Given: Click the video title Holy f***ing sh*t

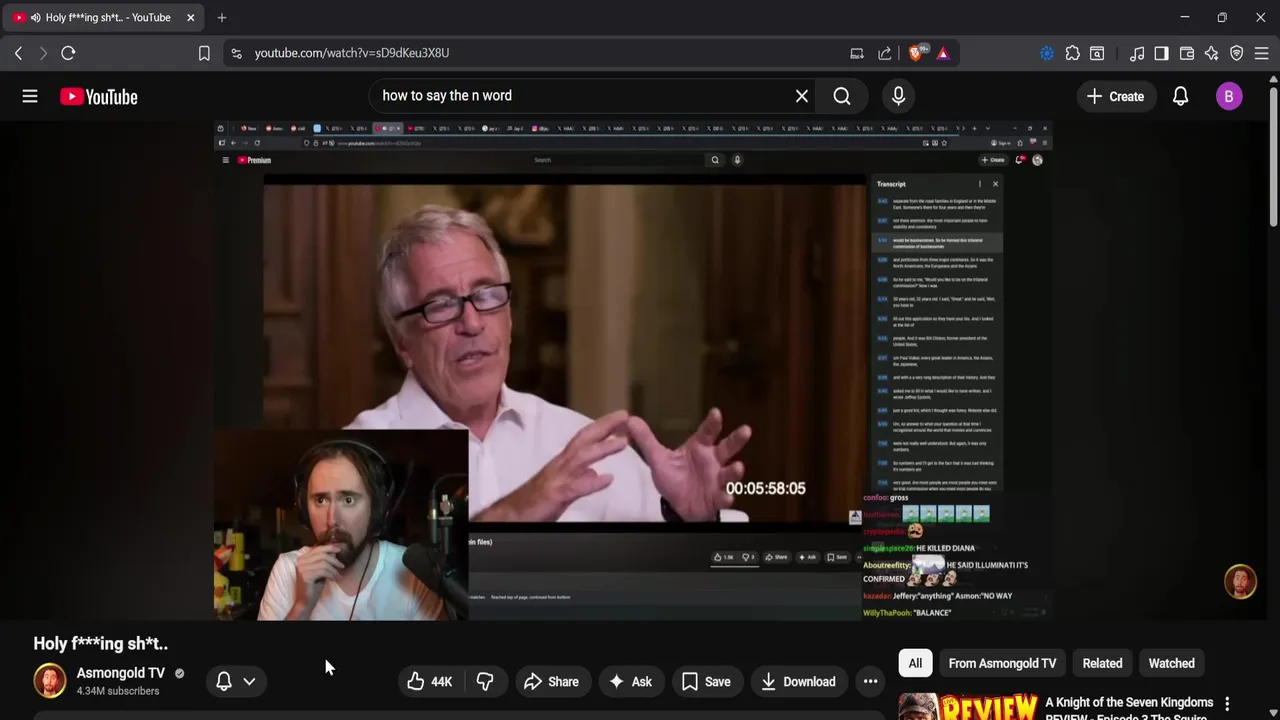Looking at the screenshot, I should [x=101, y=643].
